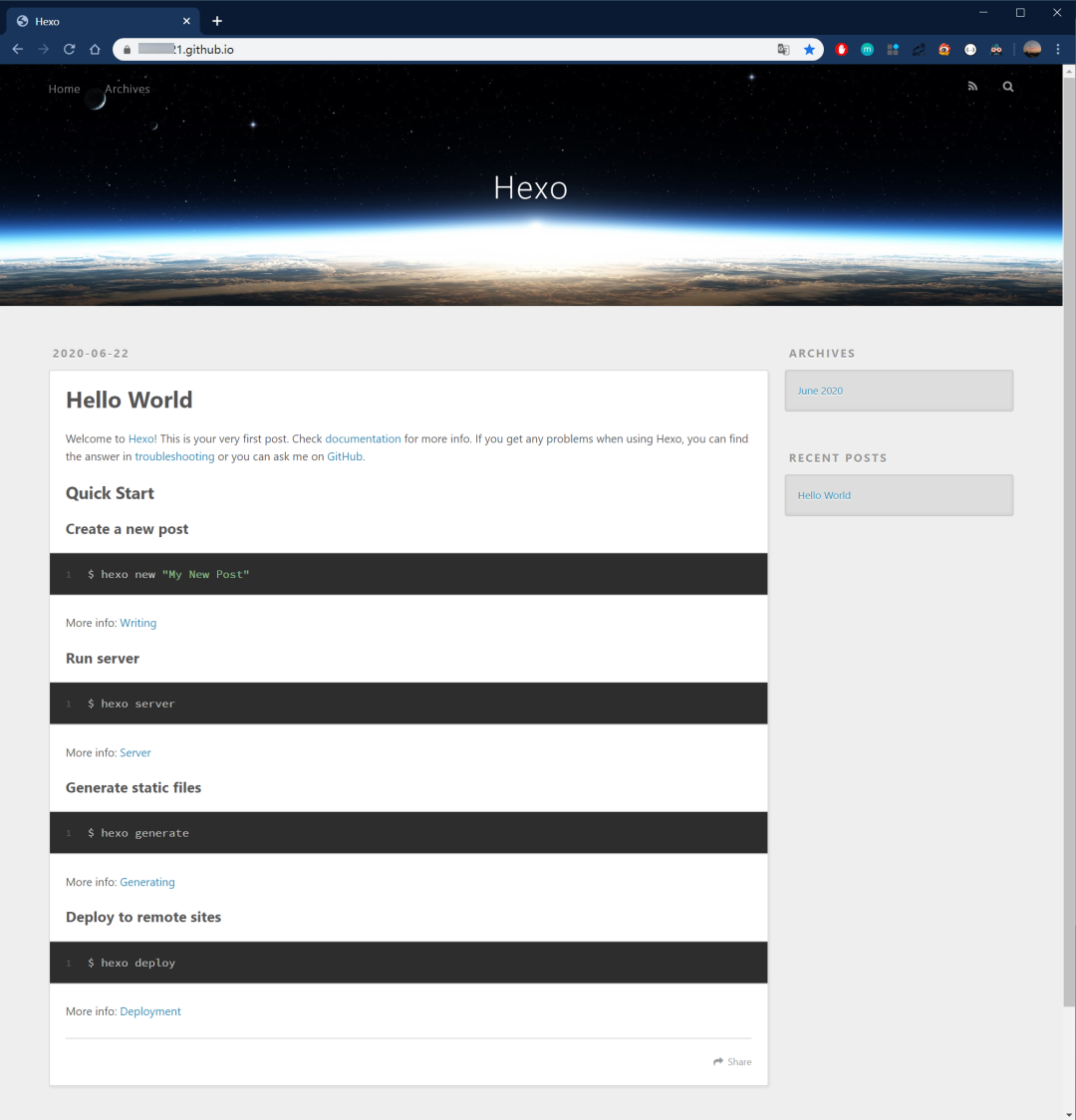
Task: Open the Chrome profile avatar
Action: pos(1032,49)
